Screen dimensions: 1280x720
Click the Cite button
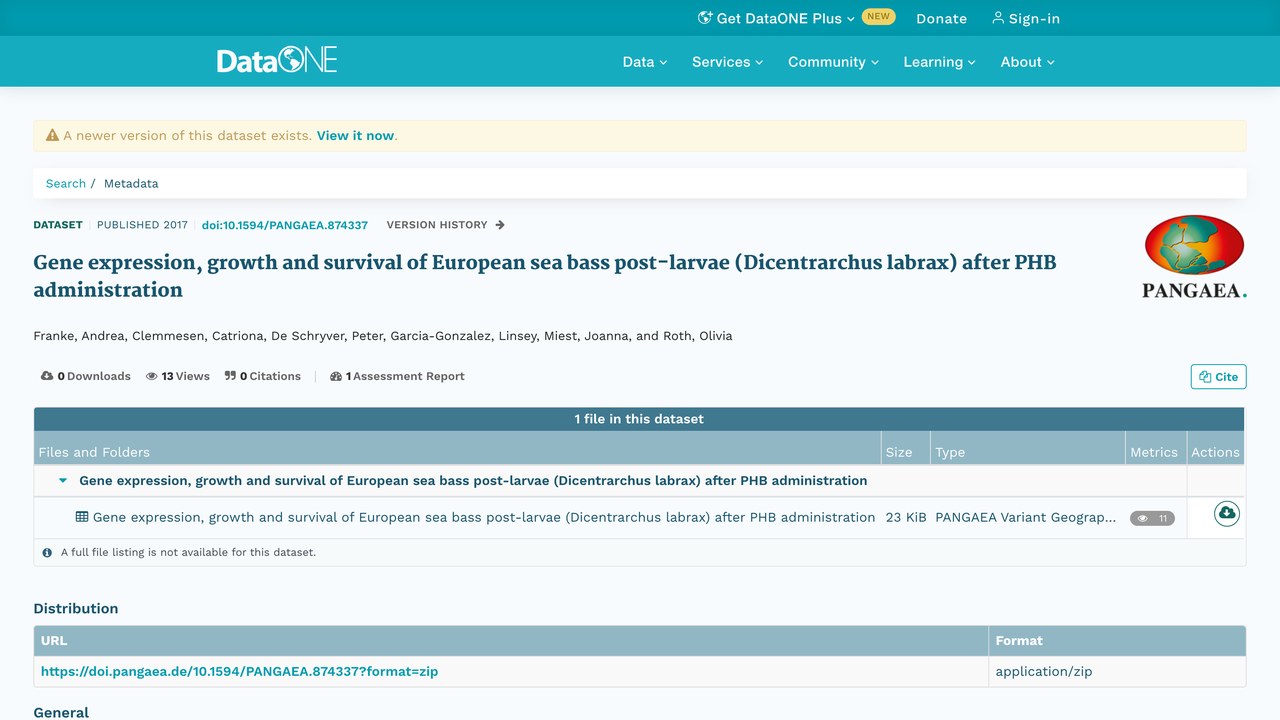point(1218,376)
